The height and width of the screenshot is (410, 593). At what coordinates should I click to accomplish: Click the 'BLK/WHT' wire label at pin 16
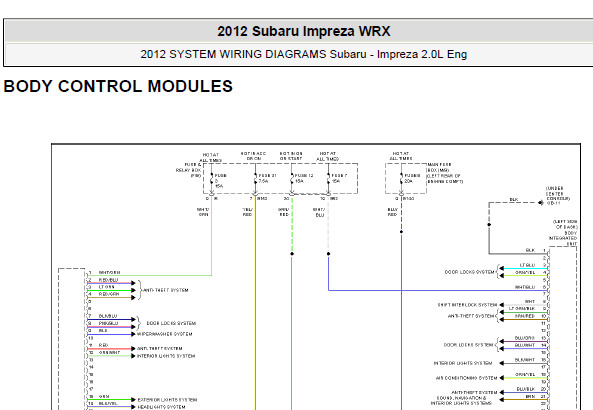(525, 360)
